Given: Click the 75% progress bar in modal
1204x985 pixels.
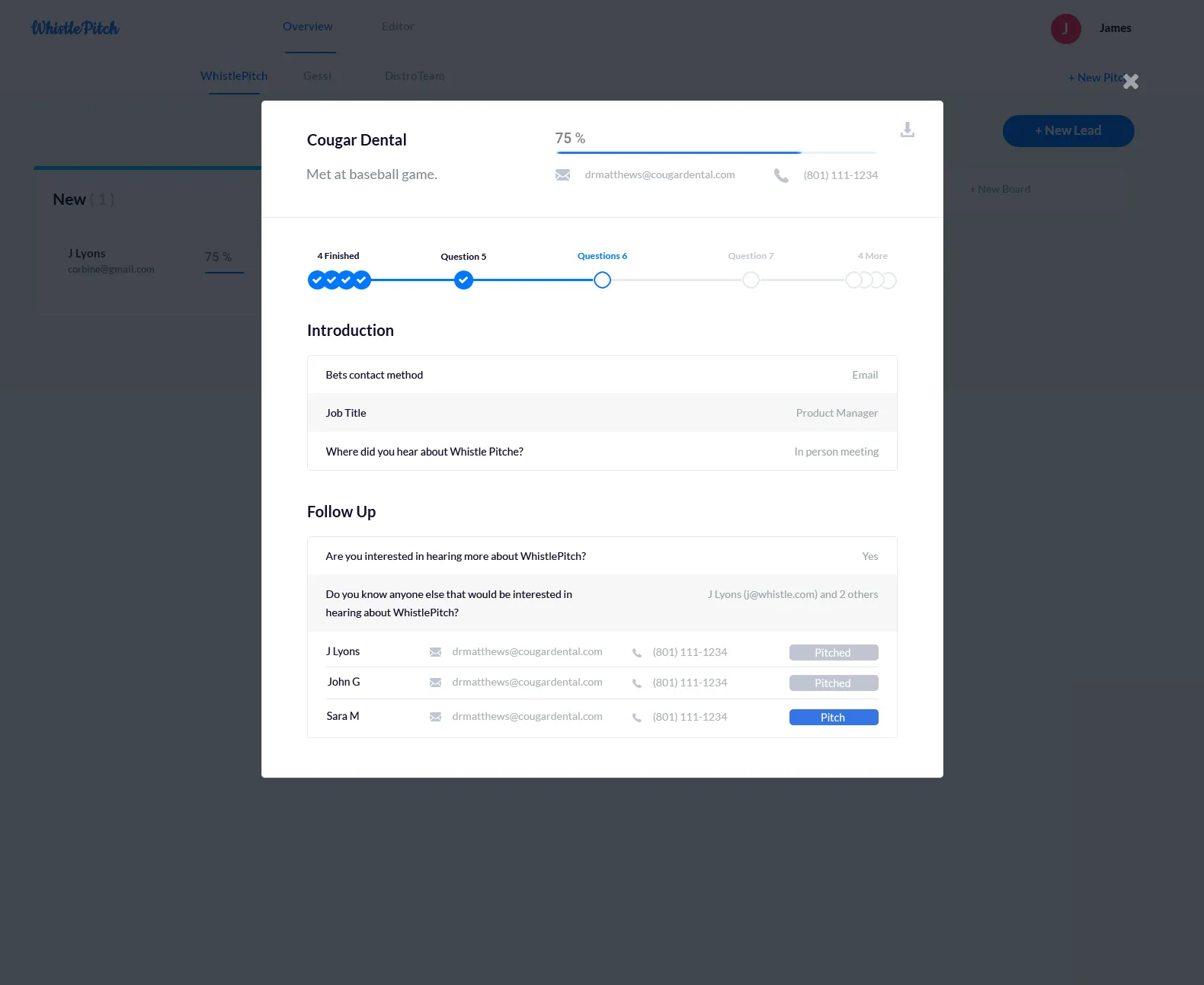Looking at the screenshot, I should coord(716,152).
